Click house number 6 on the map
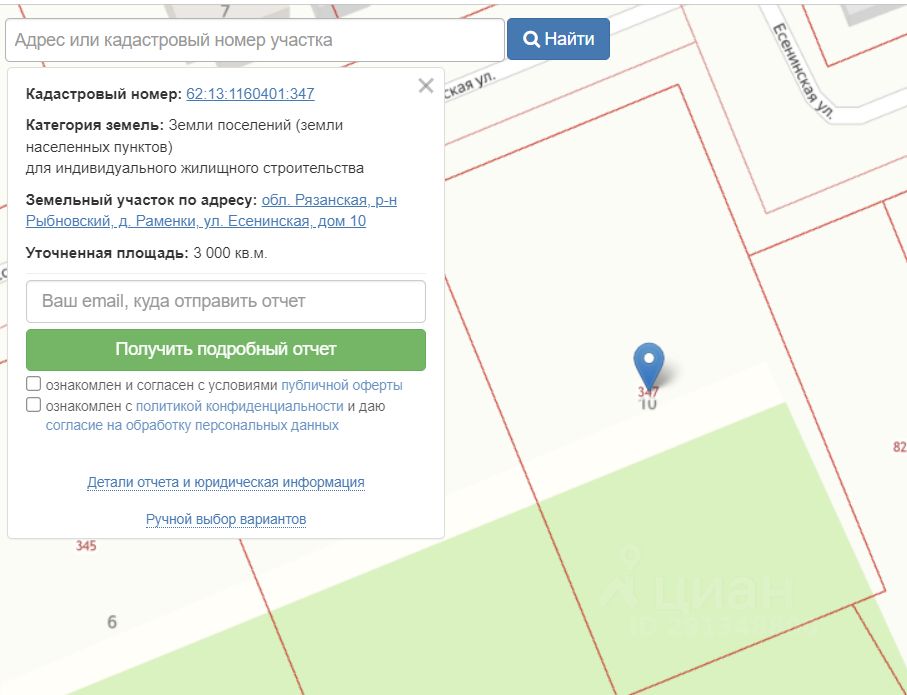 (112, 622)
